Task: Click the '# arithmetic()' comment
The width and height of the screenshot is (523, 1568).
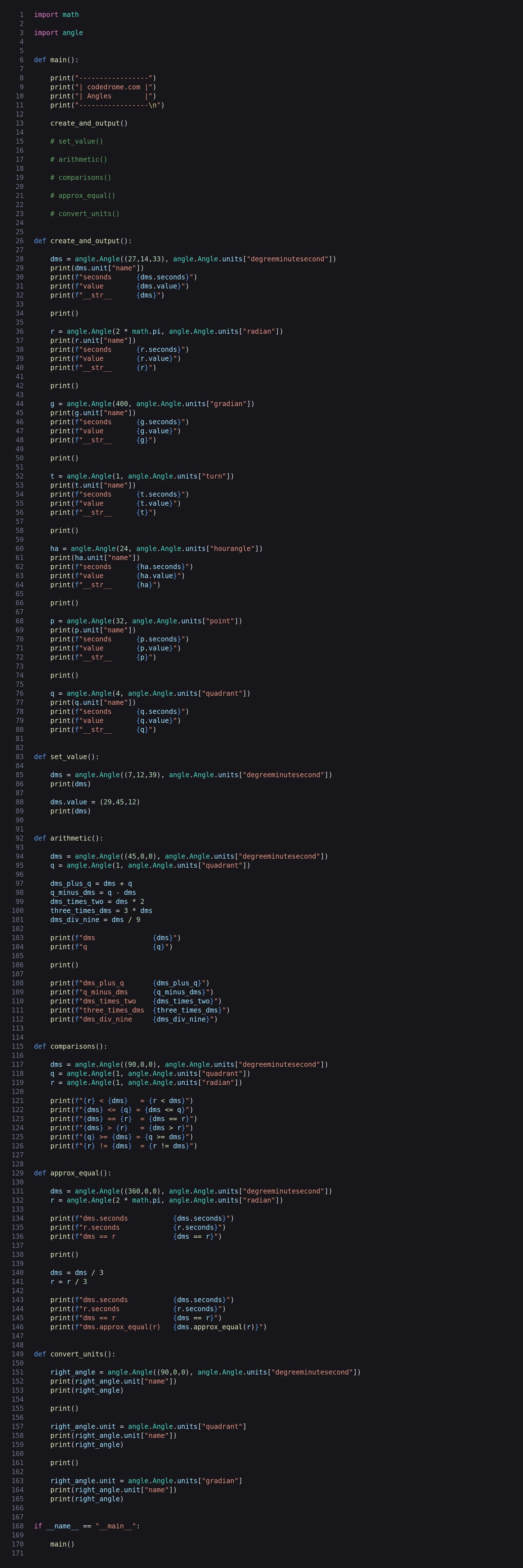Action: [79, 160]
